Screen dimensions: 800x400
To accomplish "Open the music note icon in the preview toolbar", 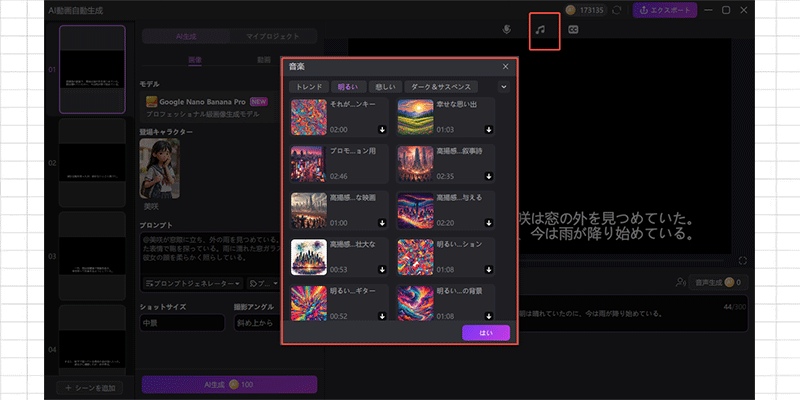I will pyautogui.click(x=541, y=30).
